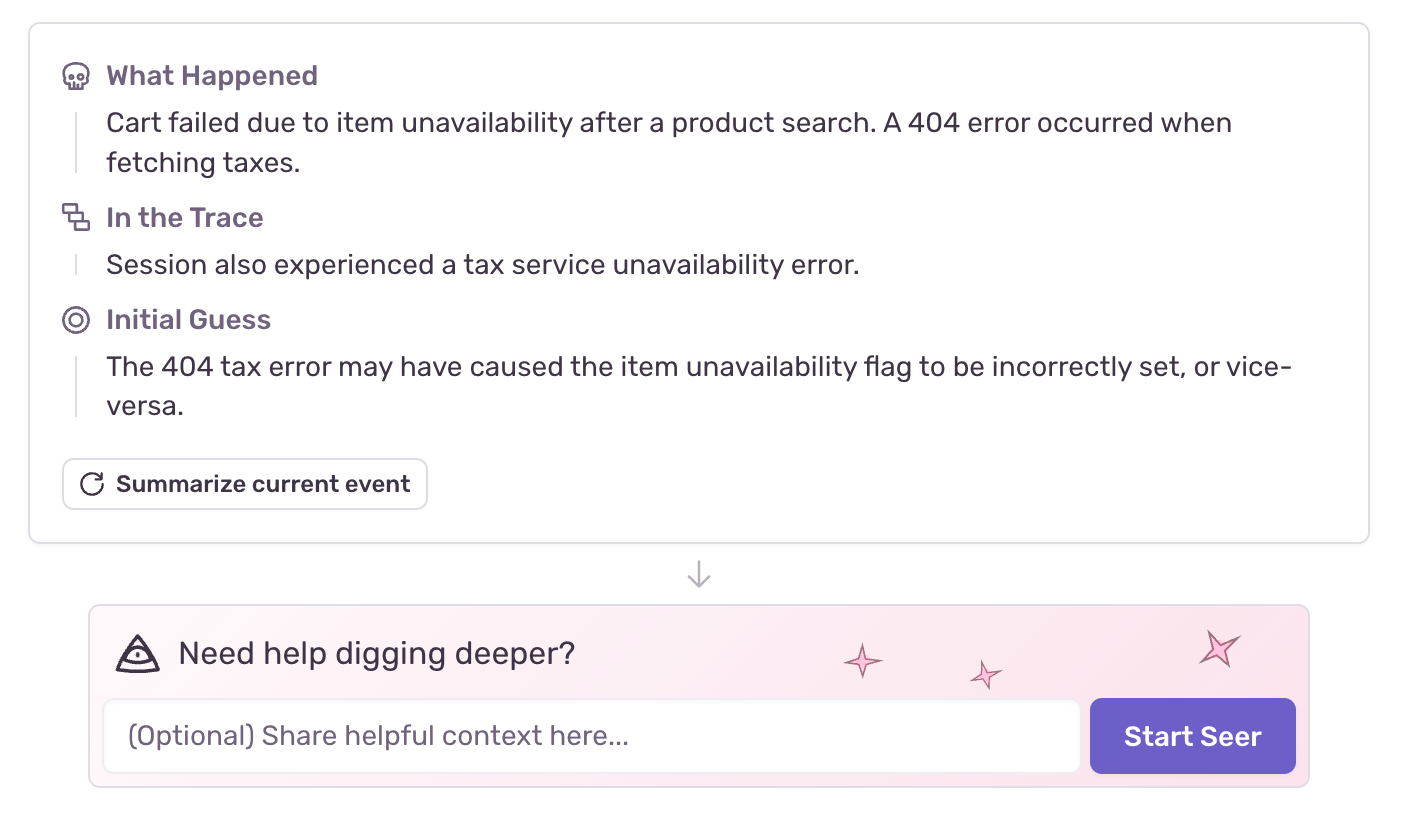Click the middle pink sparkle above the input

(x=985, y=675)
